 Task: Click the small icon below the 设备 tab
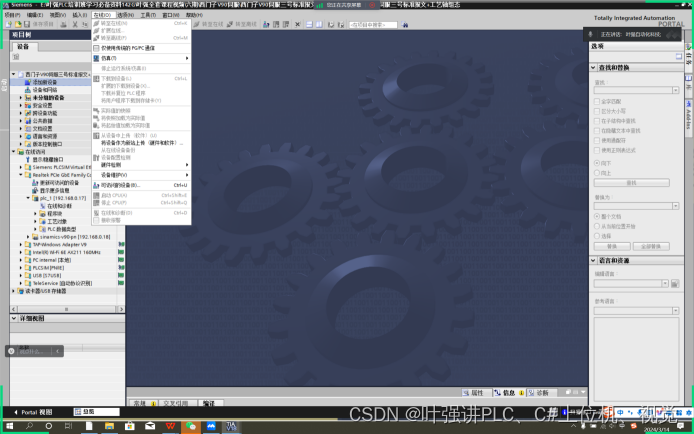click(16, 57)
